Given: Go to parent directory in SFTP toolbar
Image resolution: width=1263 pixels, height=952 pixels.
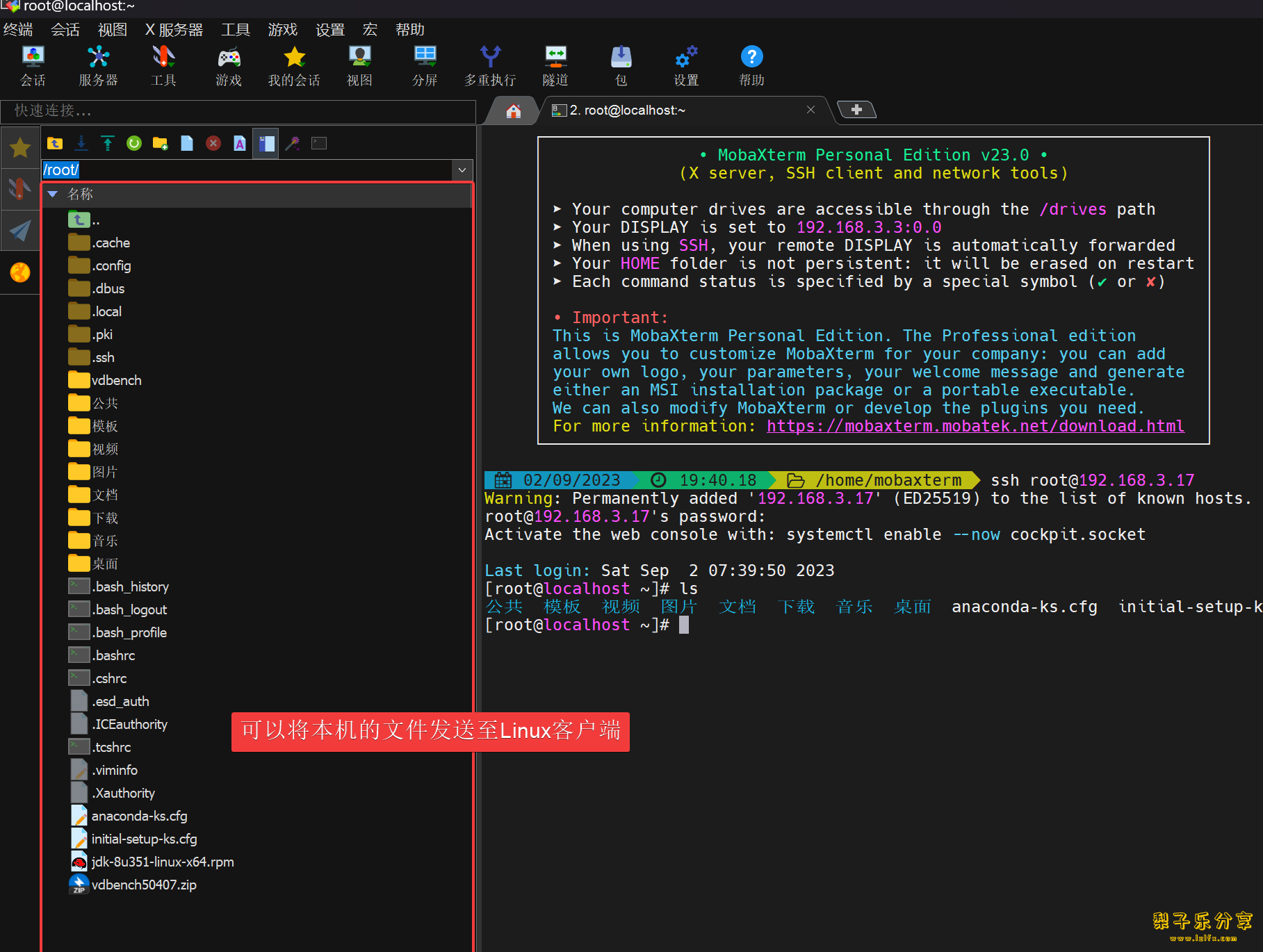Looking at the screenshot, I should coord(55,143).
